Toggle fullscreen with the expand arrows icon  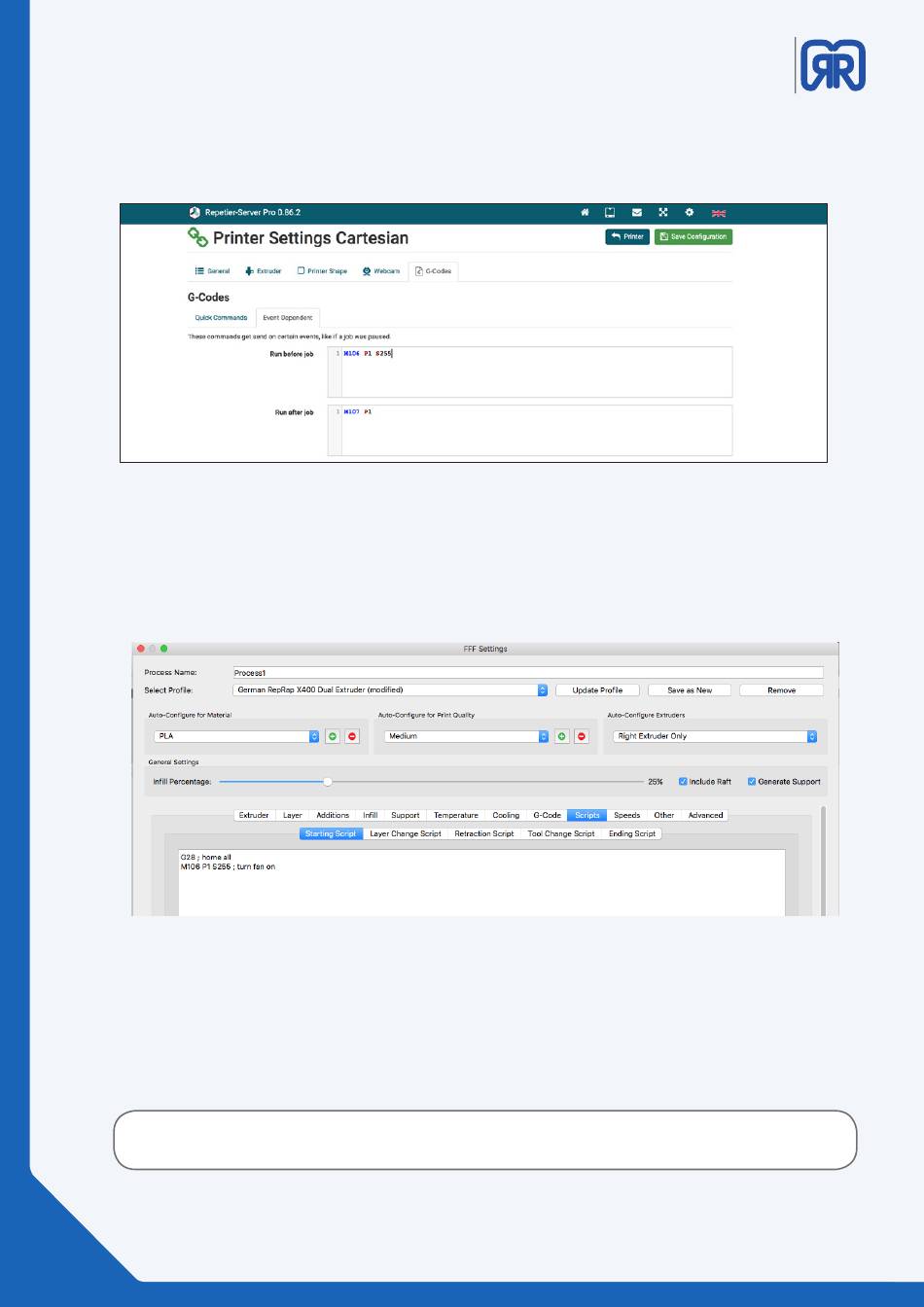tap(663, 212)
